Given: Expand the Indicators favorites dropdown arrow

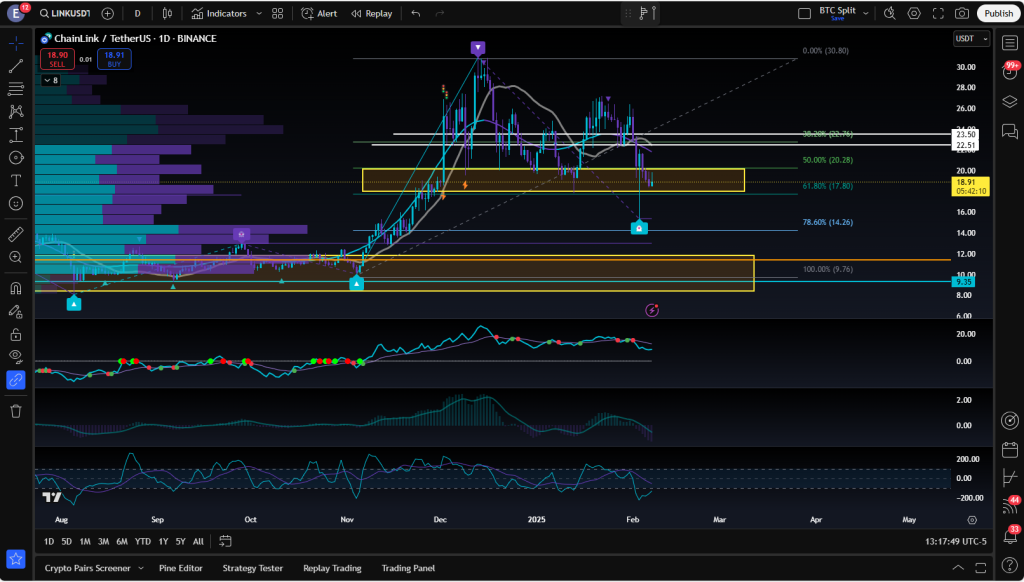Looking at the screenshot, I should pos(259,13).
